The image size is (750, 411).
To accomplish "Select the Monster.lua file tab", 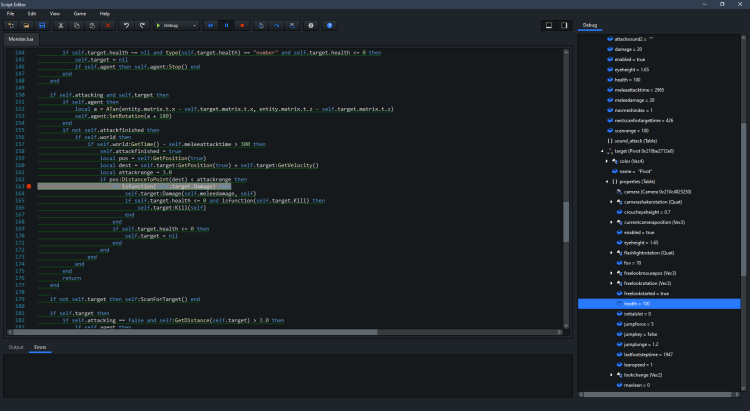I will click(x=22, y=40).
